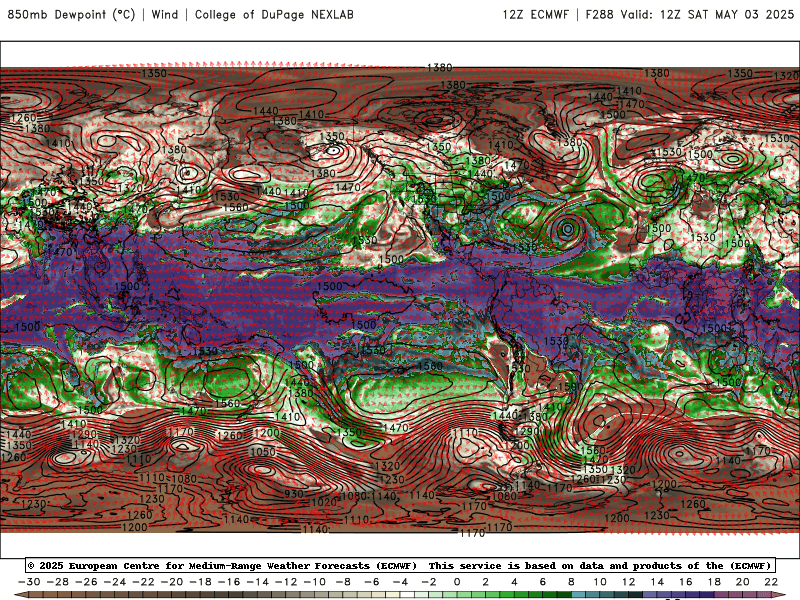Click the 'F288' forecast hour label

point(599,14)
